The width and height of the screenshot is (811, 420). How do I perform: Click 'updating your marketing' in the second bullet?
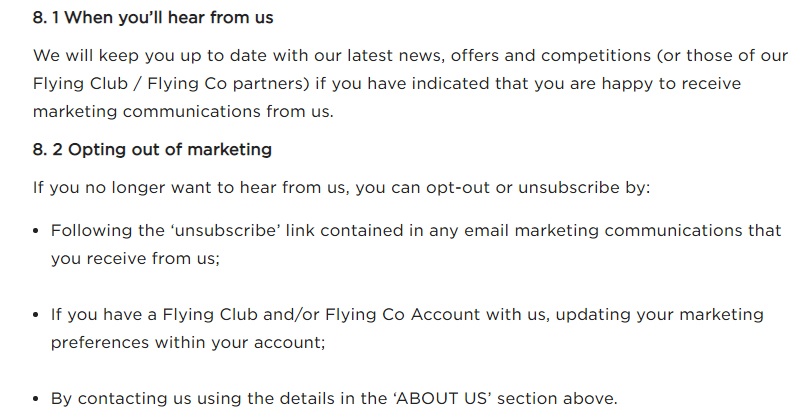[659, 315]
